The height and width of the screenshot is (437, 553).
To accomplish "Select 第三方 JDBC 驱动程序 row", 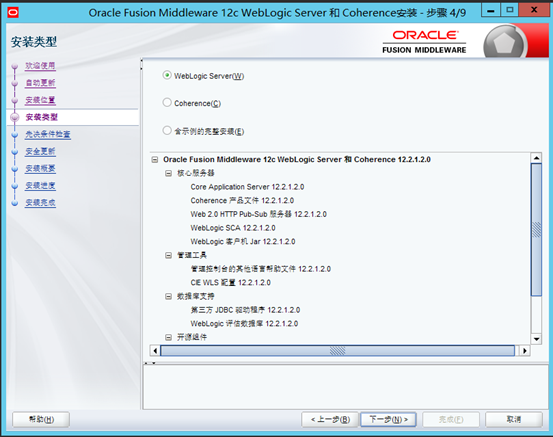I will 245,310.
